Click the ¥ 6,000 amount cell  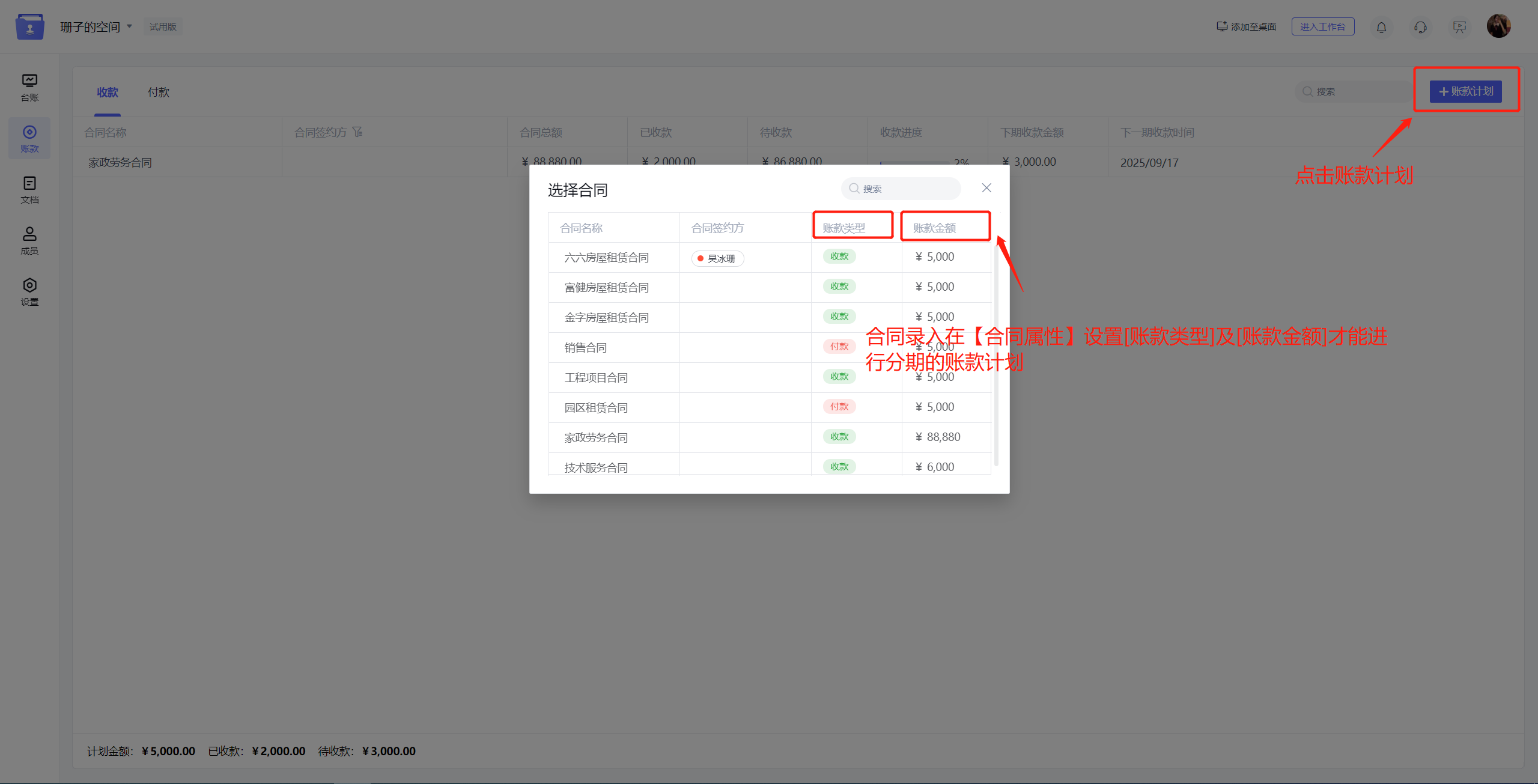[x=946, y=464]
